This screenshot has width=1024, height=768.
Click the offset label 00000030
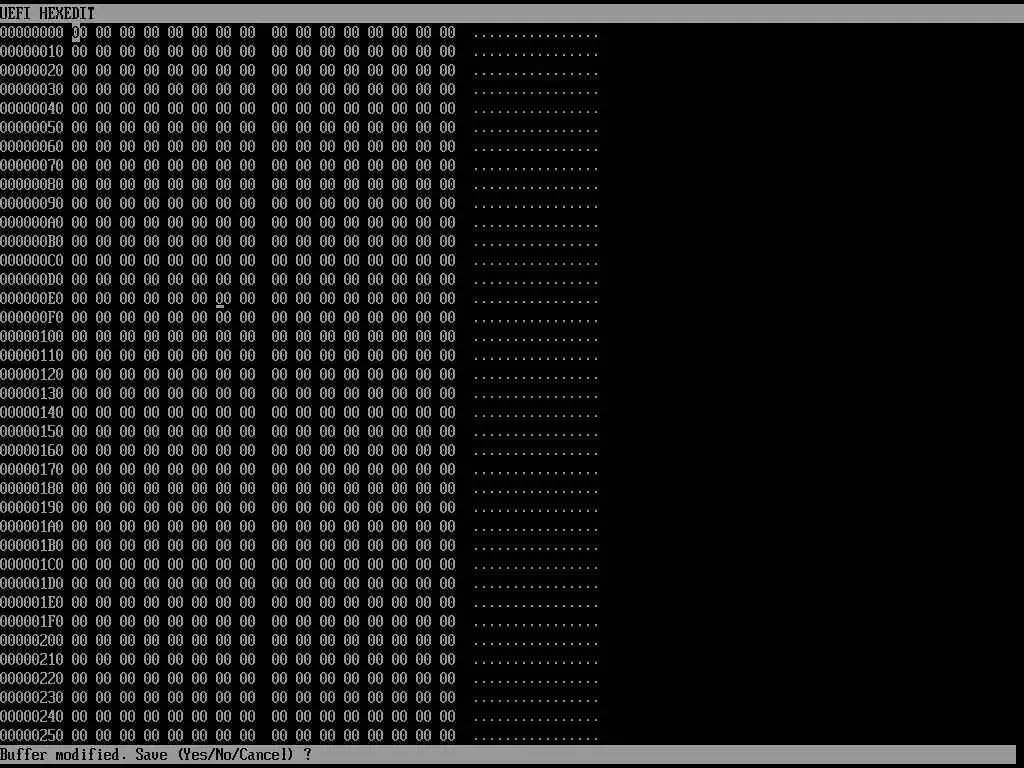click(x=32, y=89)
